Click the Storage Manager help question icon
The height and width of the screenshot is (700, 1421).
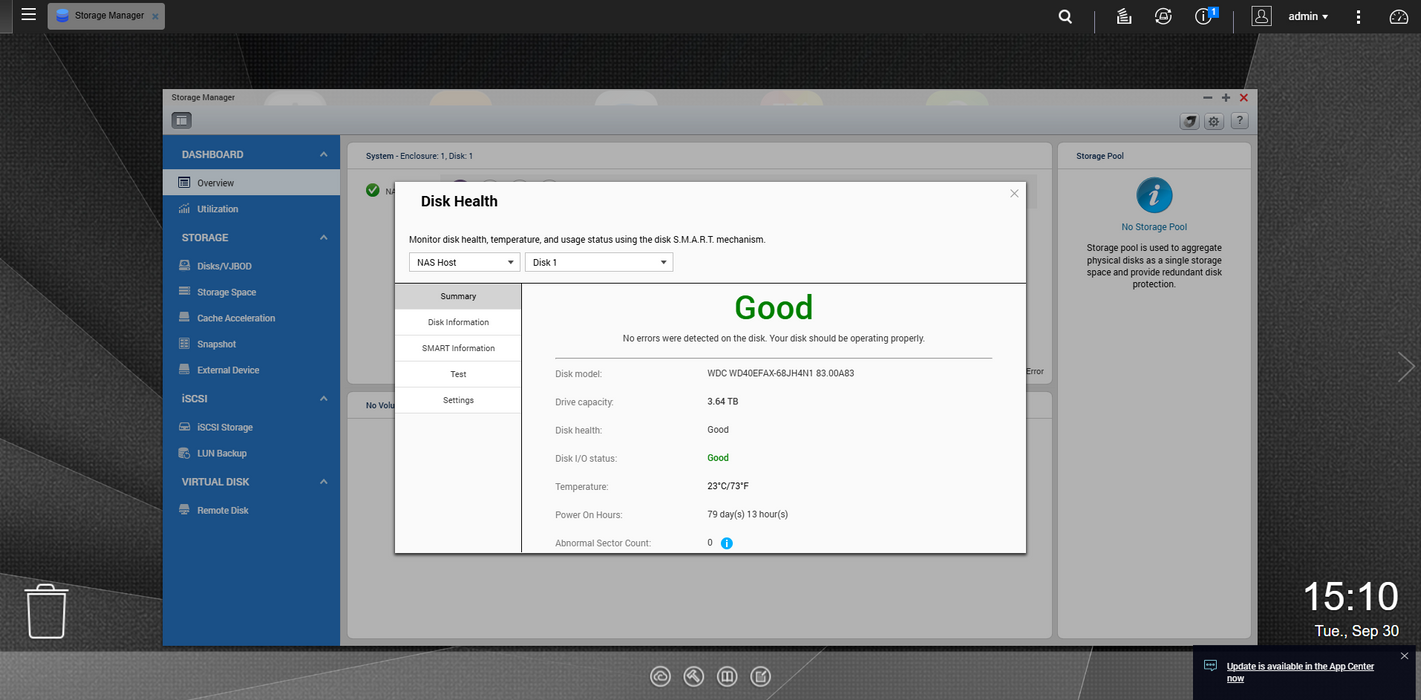[x=1239, y=121]
